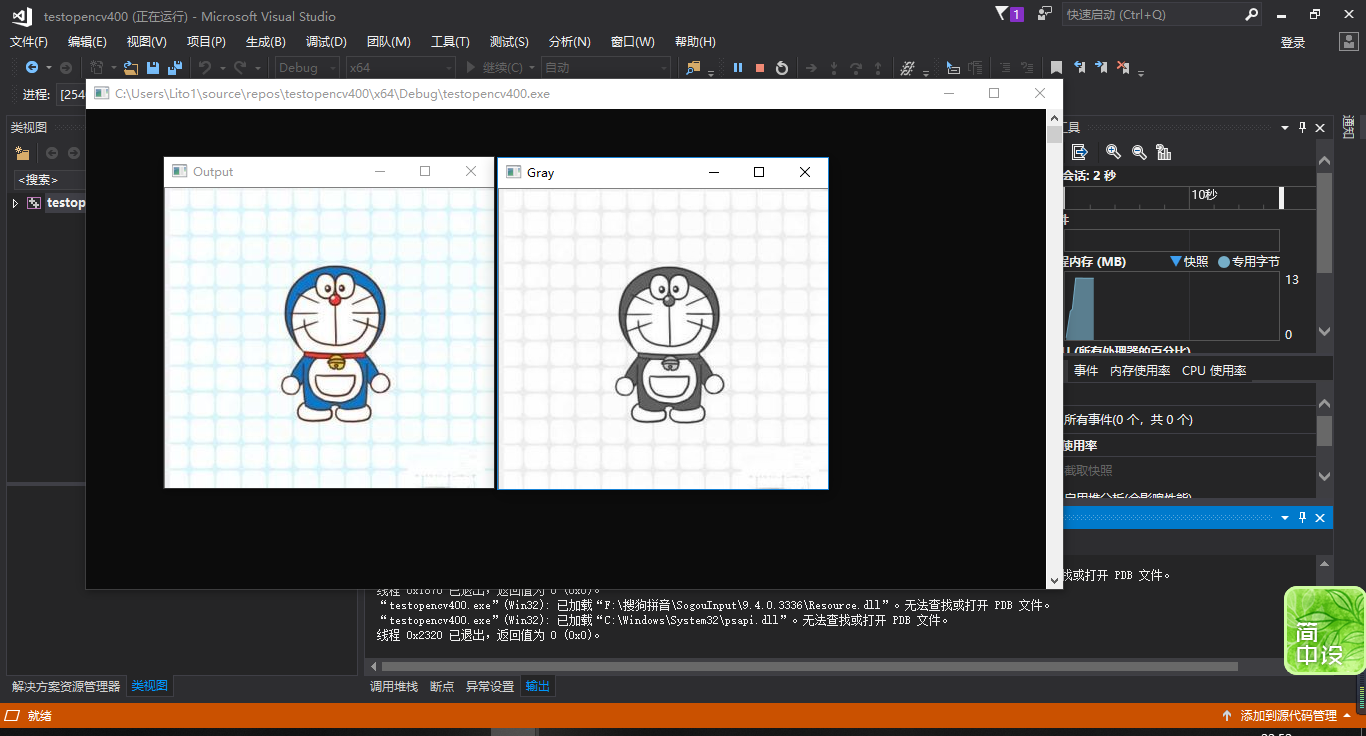Stop the debugging session
Image resolution: width=1366 pixels, height=736 pixels.
click(x=760, y=67)
